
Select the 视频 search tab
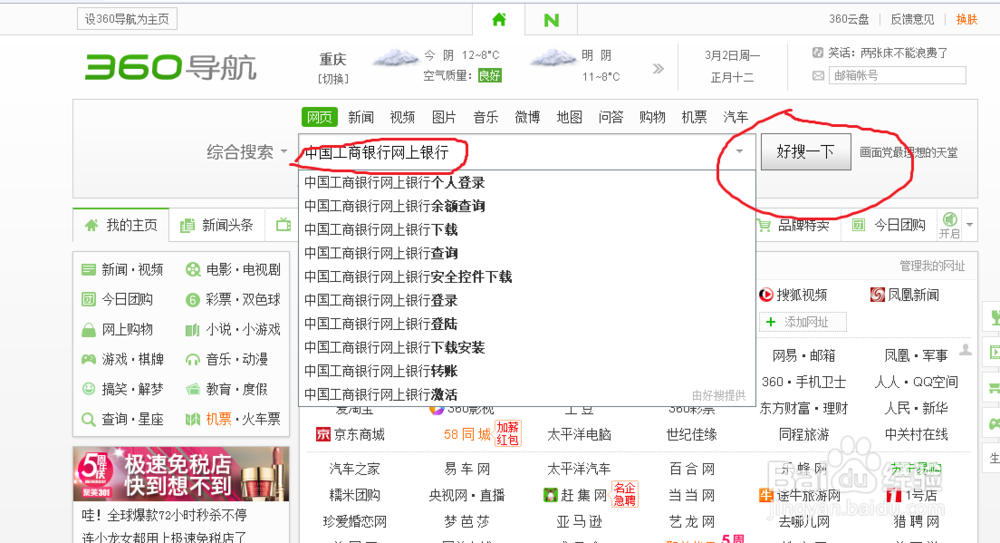pyautogui.click(x=402, y=117)
